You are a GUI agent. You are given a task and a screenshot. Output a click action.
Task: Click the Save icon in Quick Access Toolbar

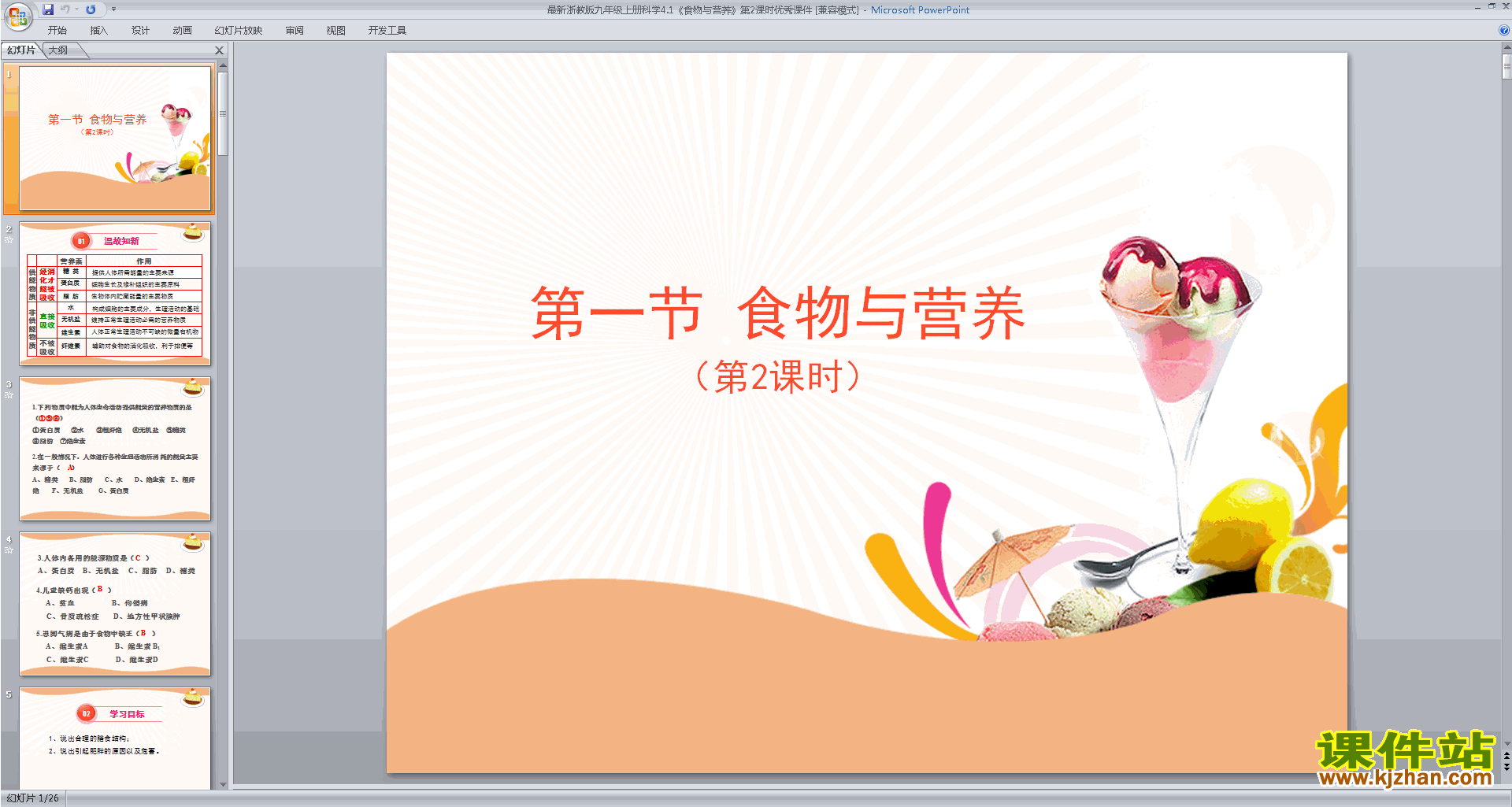[48, 9]
